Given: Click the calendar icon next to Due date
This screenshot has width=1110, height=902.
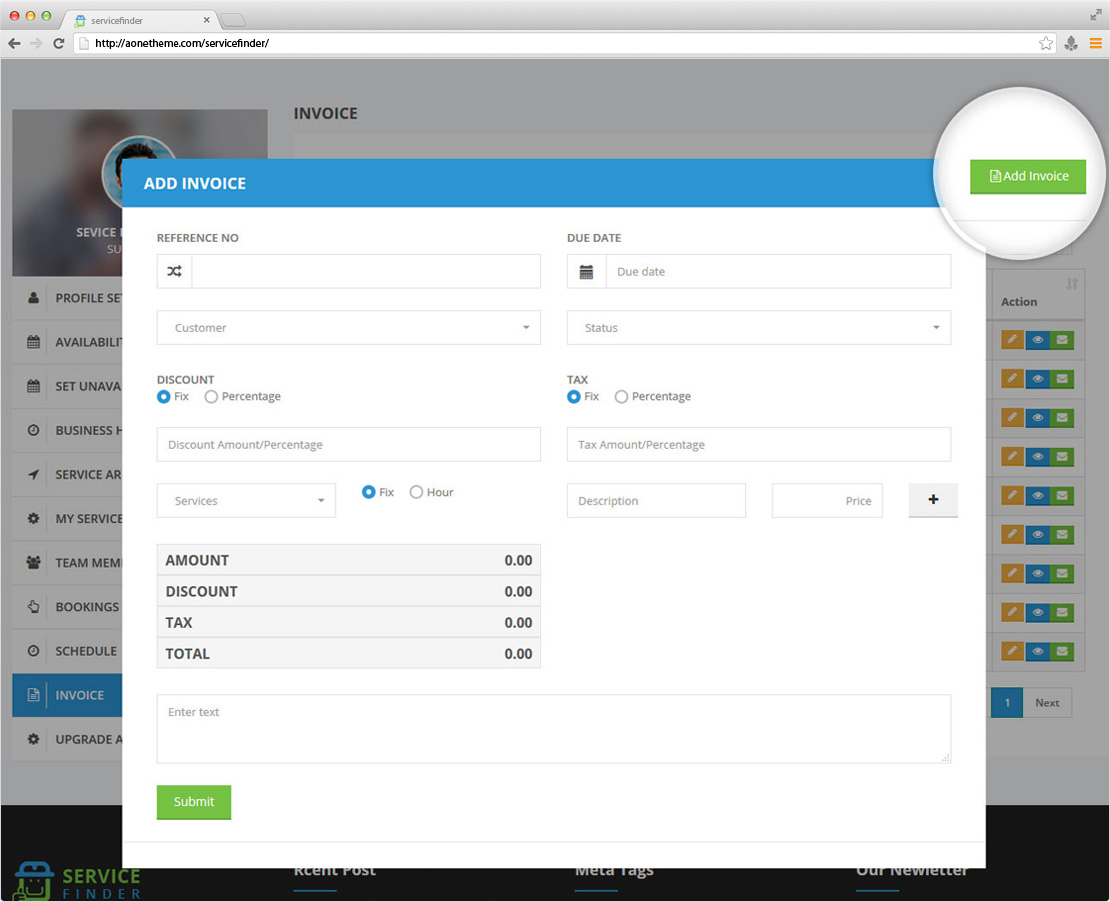Looking at the screenshot, I should coord(587,272).
